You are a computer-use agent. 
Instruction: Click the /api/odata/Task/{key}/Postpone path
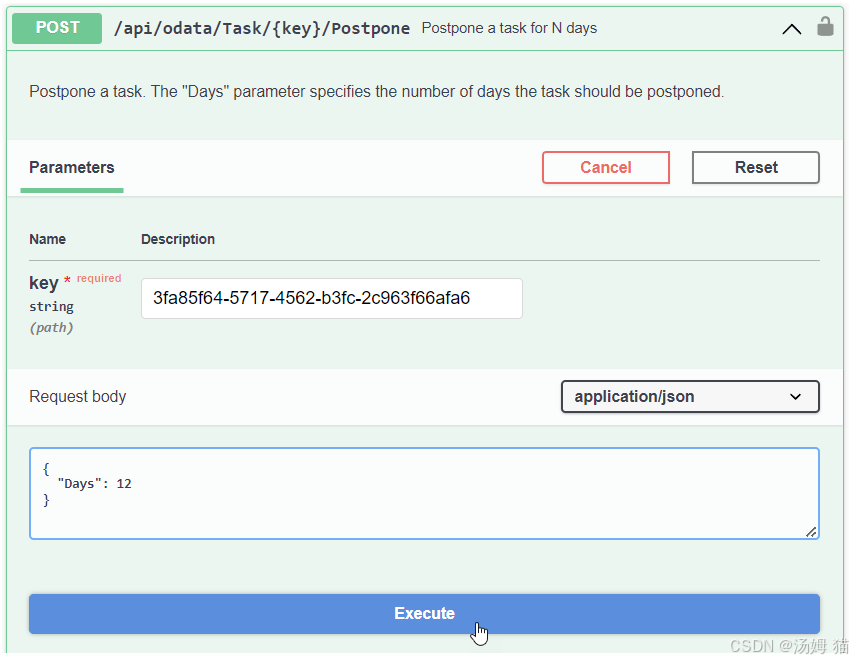point(262,28)
